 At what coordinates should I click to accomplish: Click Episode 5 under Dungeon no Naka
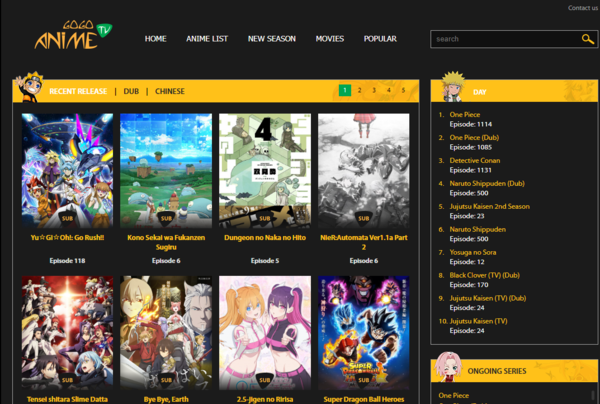pos(265,261)
